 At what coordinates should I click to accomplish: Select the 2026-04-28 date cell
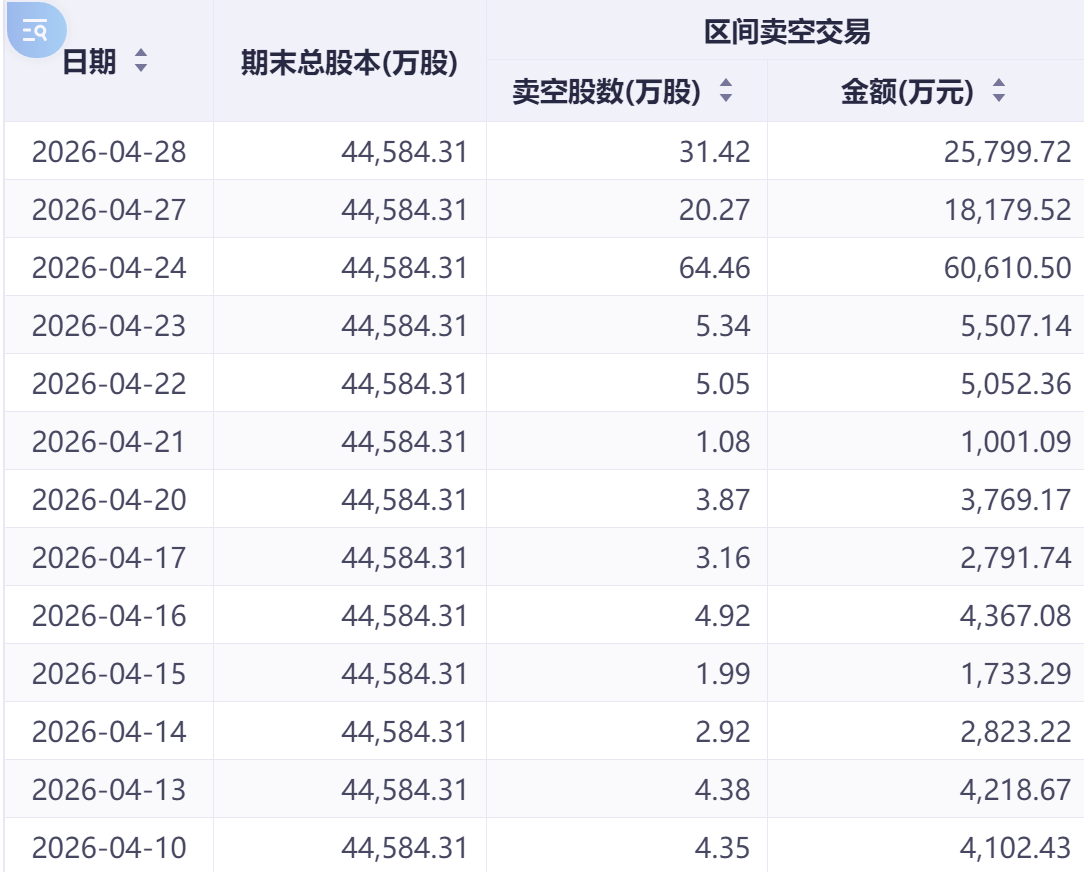coord(109,152)
